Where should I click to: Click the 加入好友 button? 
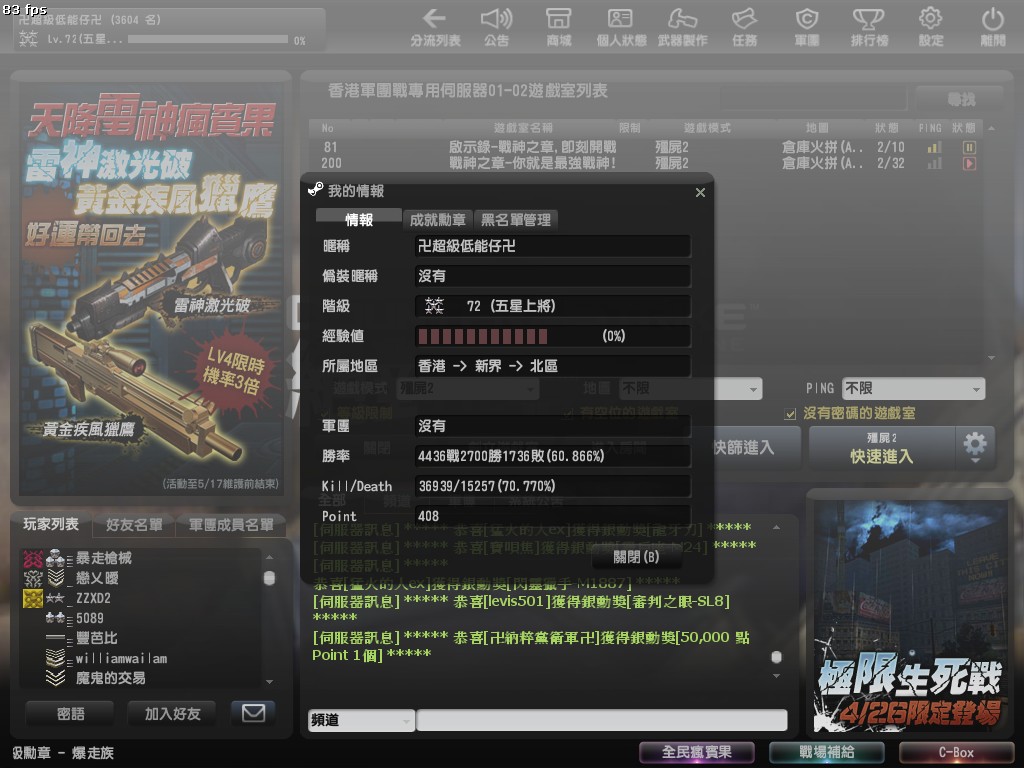click(x=172, y=713)
